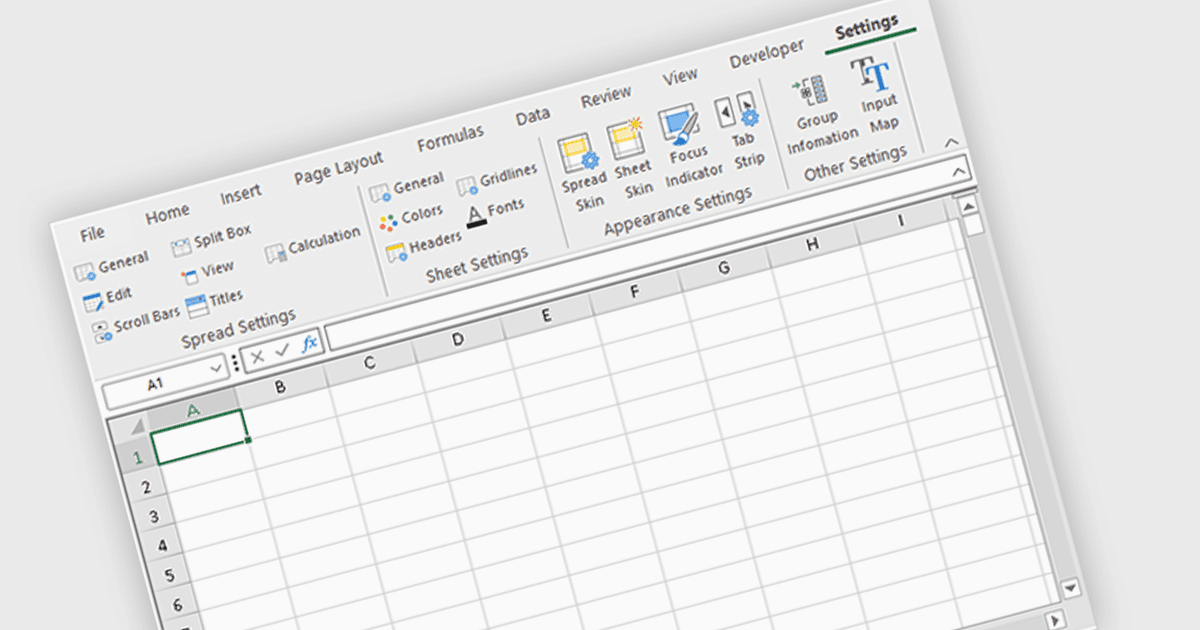Select column F header
The width and height of the screenshot is (1200, 630).
coord(635,291)
